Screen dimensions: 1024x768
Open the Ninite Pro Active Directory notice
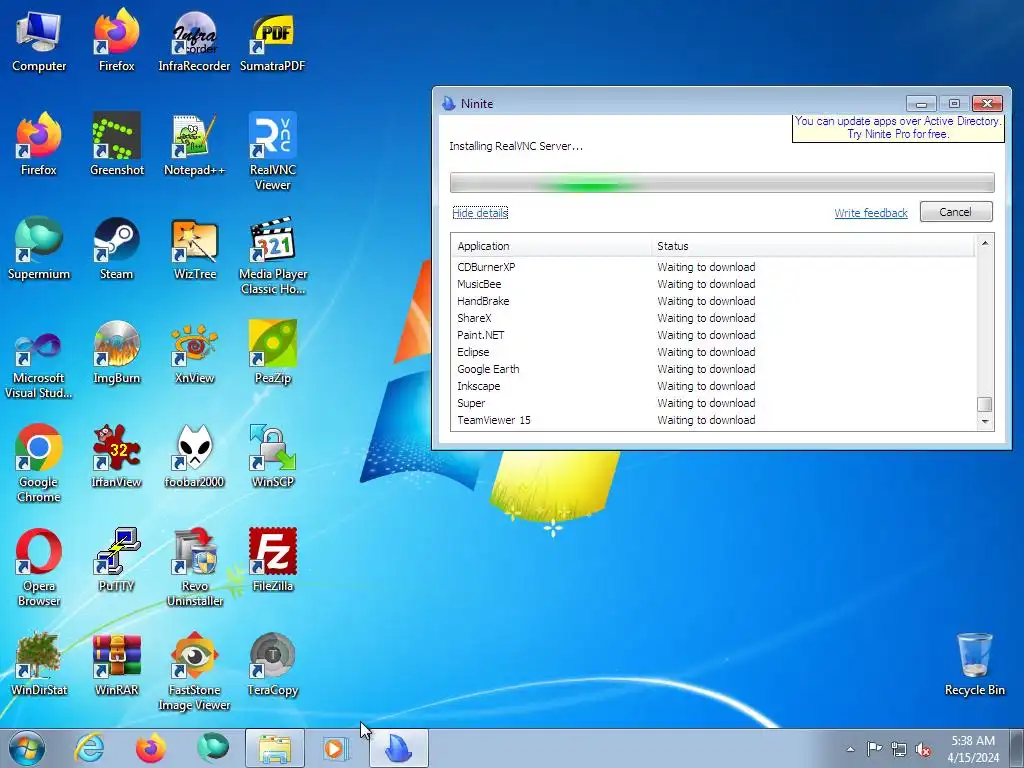(x=898, y=127)
